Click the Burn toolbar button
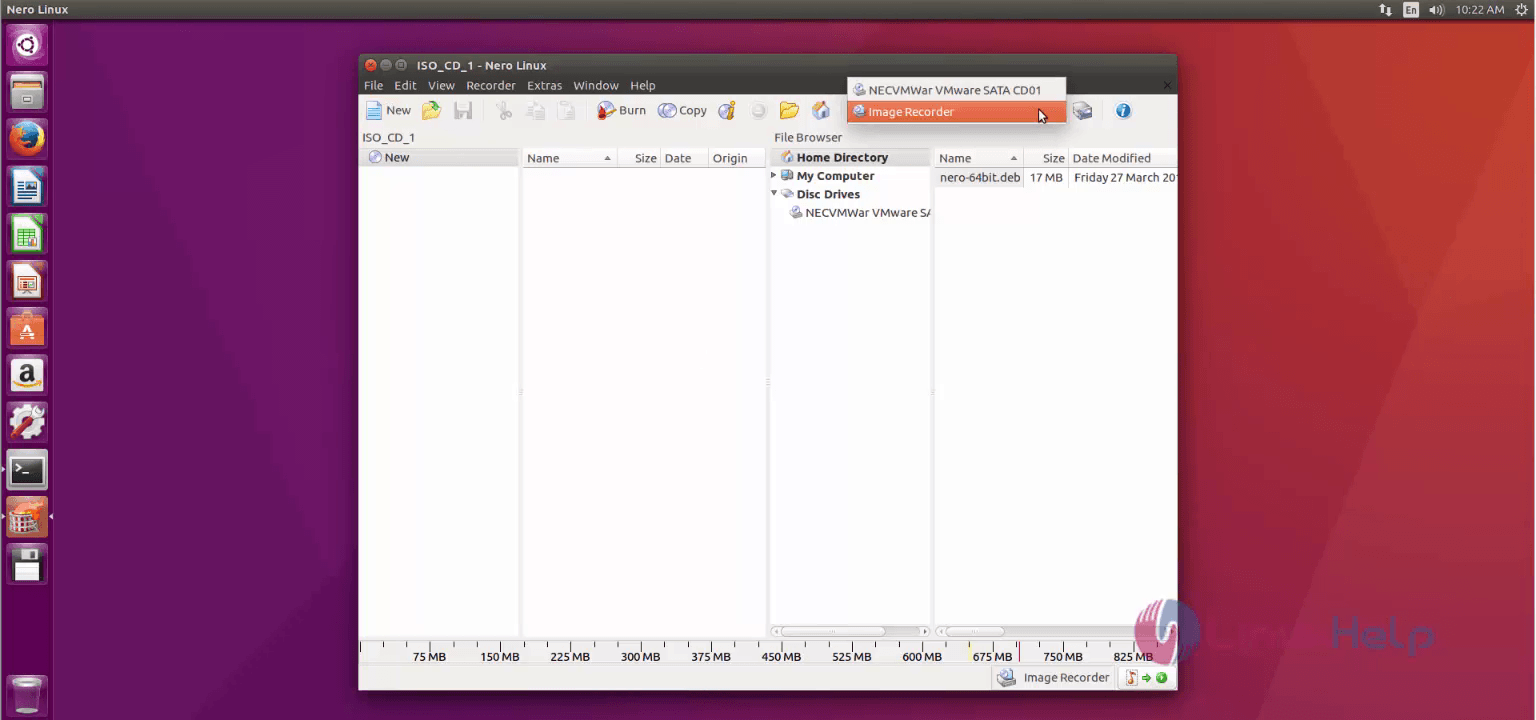The width and height of the screenshot is (1536, 720). point(621,111)
